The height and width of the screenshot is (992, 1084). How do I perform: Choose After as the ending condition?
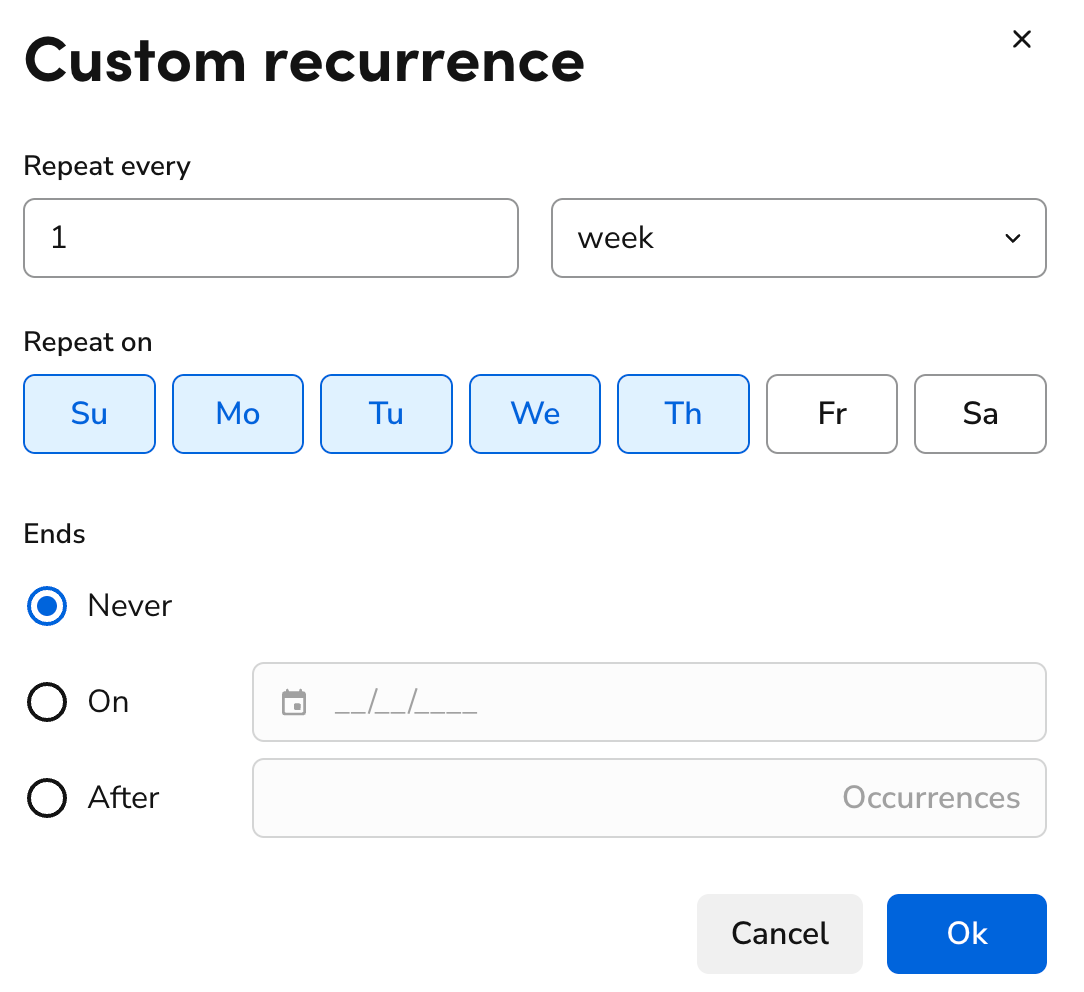46,797
